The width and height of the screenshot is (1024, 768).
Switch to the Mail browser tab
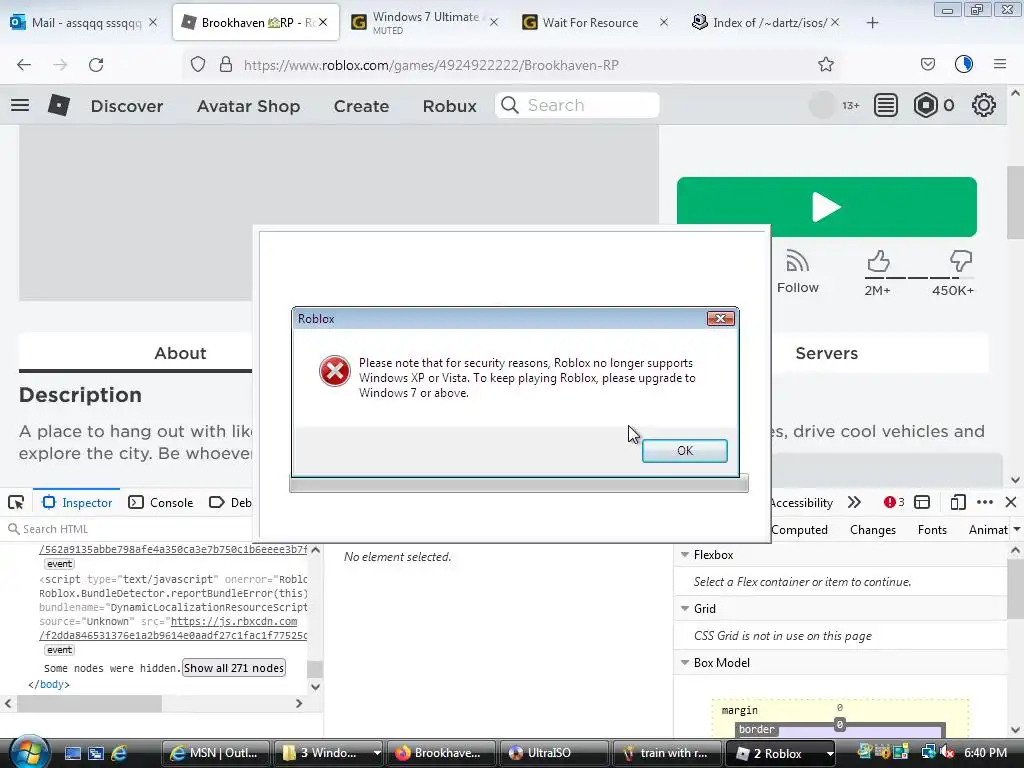(x=84, y=23)
